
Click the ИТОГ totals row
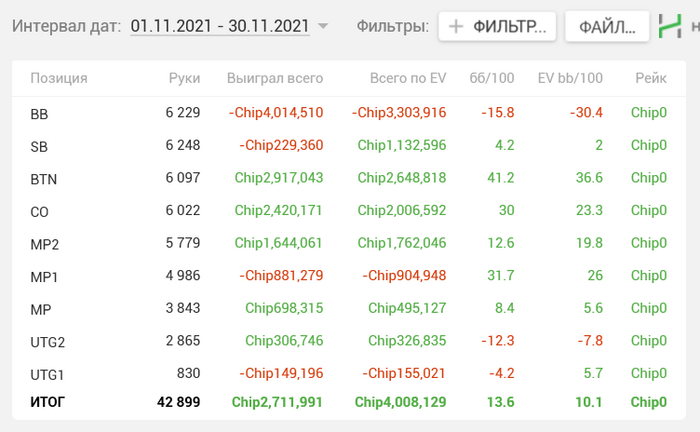click(349, 402)
